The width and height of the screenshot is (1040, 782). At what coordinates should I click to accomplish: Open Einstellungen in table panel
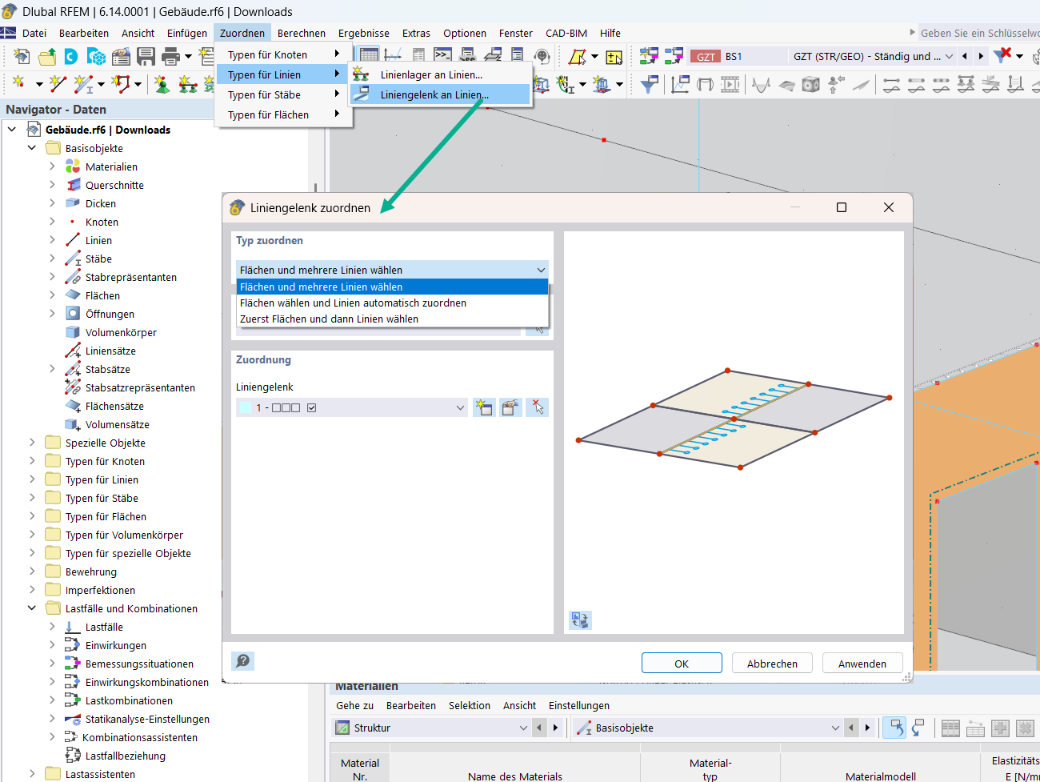click(578, 705)
